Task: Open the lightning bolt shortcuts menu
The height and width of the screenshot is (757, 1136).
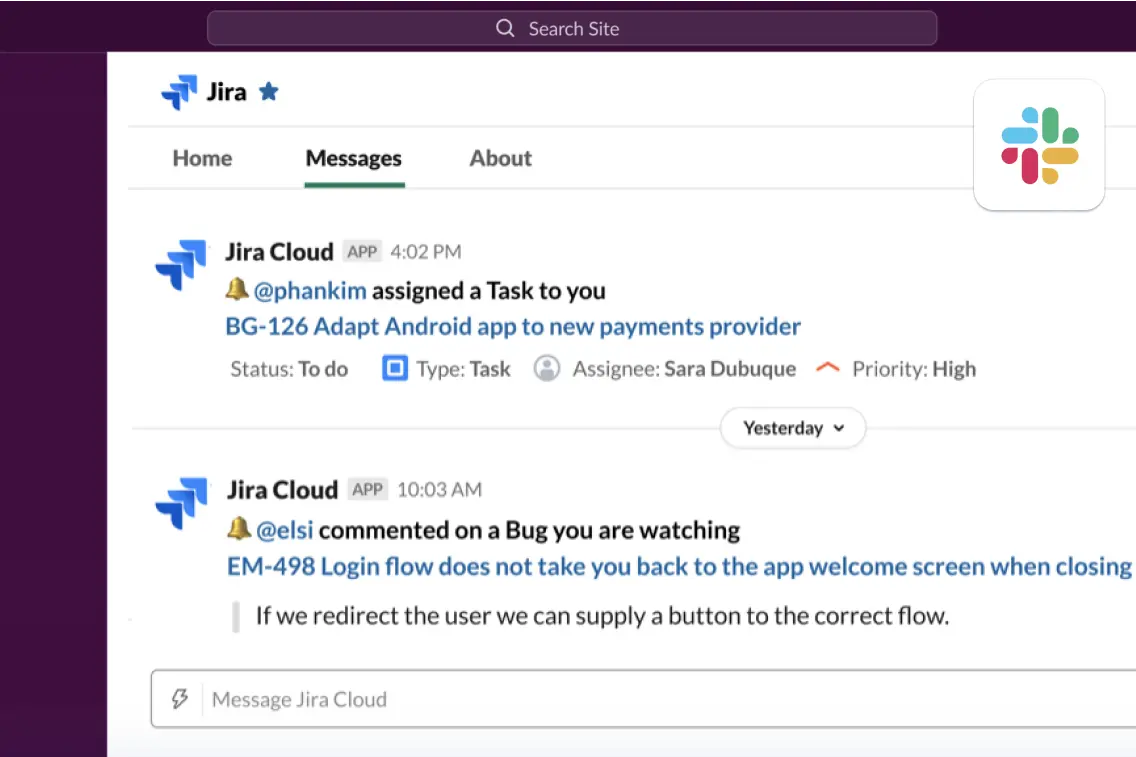Action: coord(180,699)
